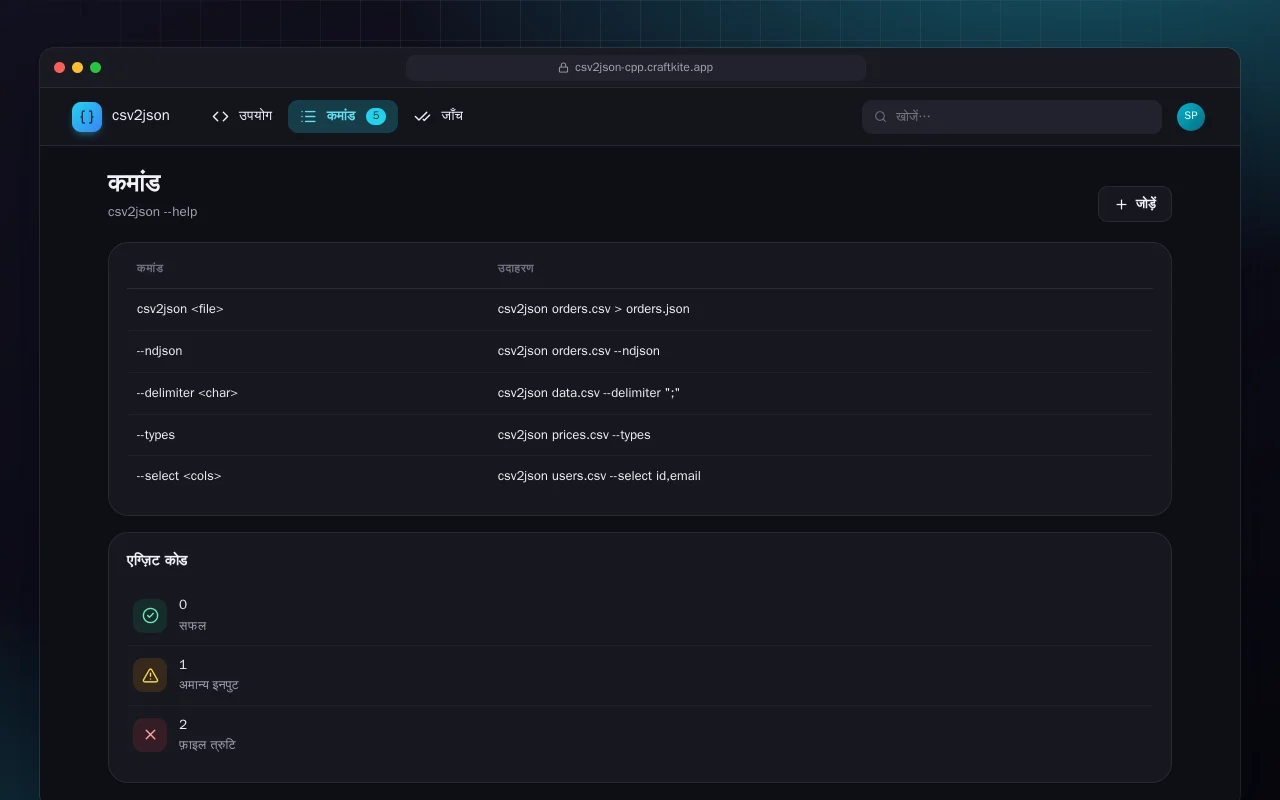Switch to the जाँच tab
The height and width of the screenshot is (800, 1280).
438,116
